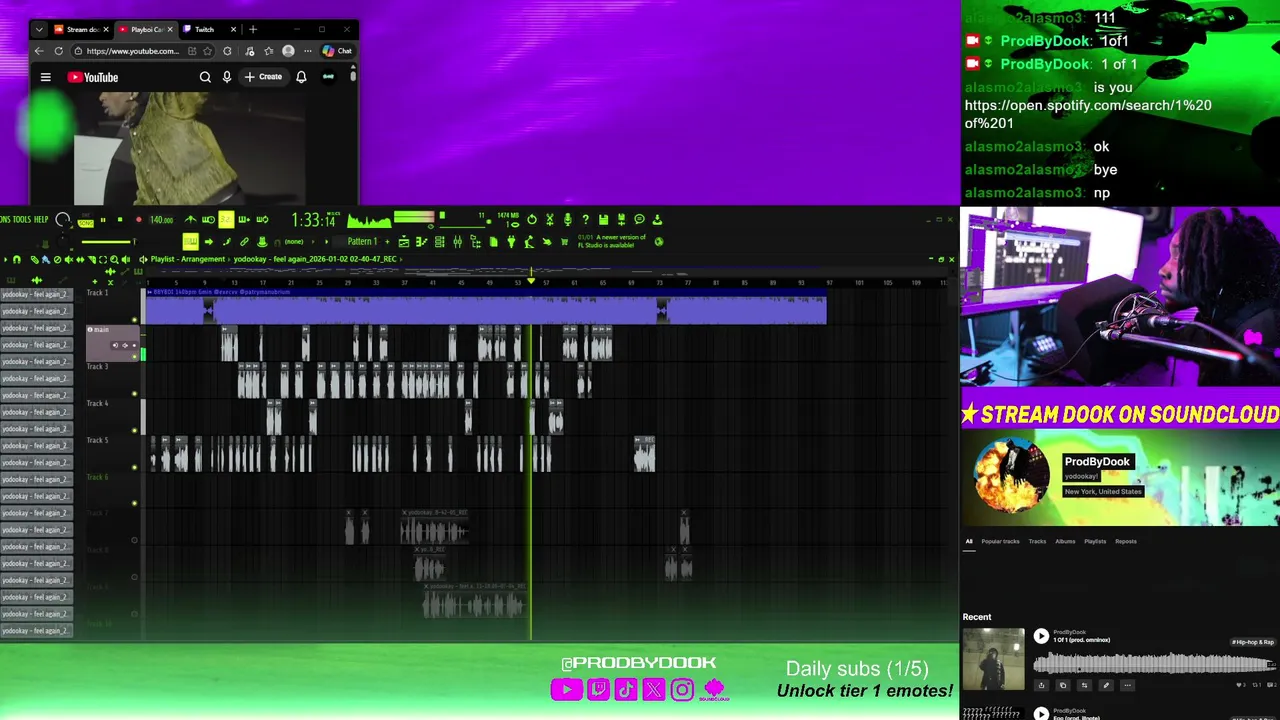
Task: Click Playlist - Arrangement breadcrumb
Action: [188, 259]
